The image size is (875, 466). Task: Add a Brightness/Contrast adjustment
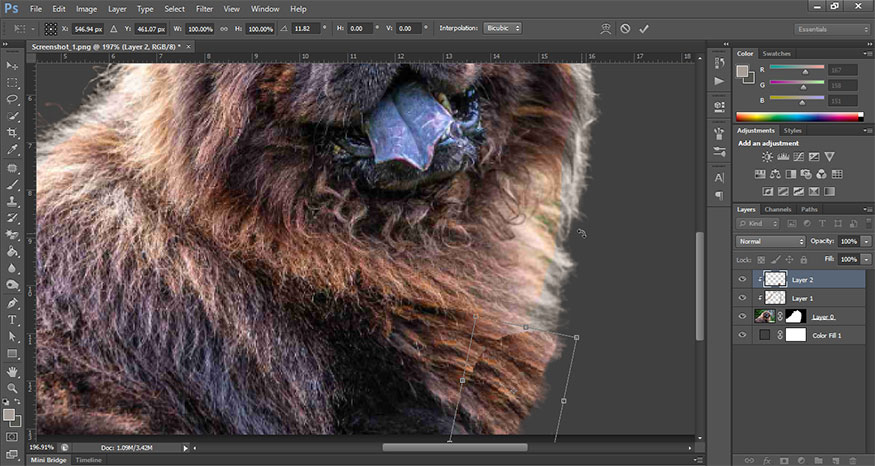point(767,157)
